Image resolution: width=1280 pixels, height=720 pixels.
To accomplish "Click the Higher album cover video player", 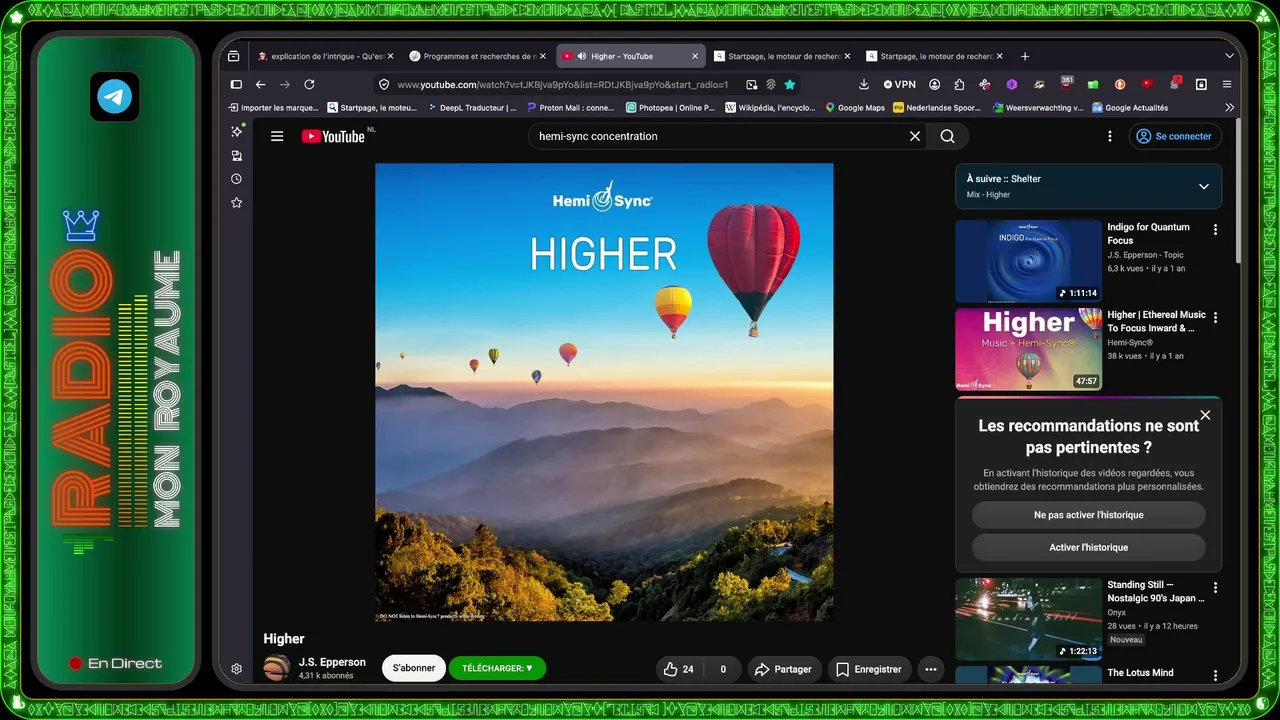I will (604, 392).
